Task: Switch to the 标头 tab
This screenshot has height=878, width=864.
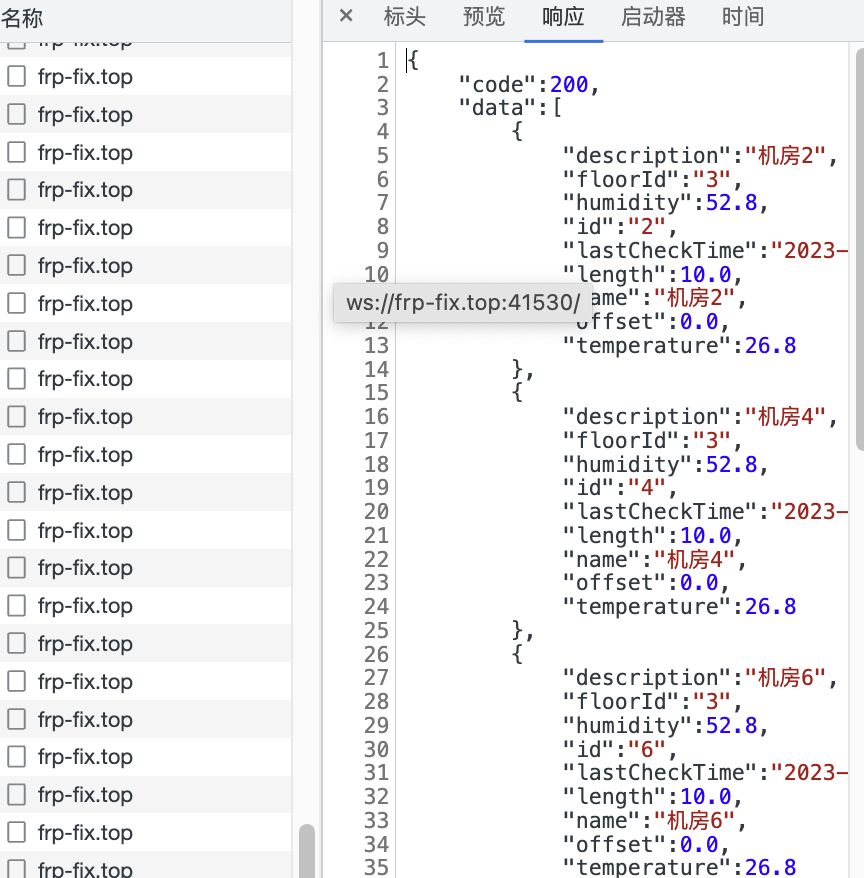Action: click(x=404, y=16)
